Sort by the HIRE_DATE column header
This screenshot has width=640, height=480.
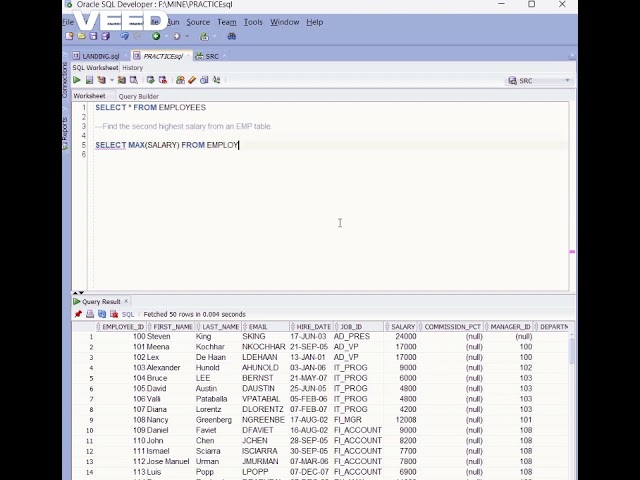click(x=311, y=327)
